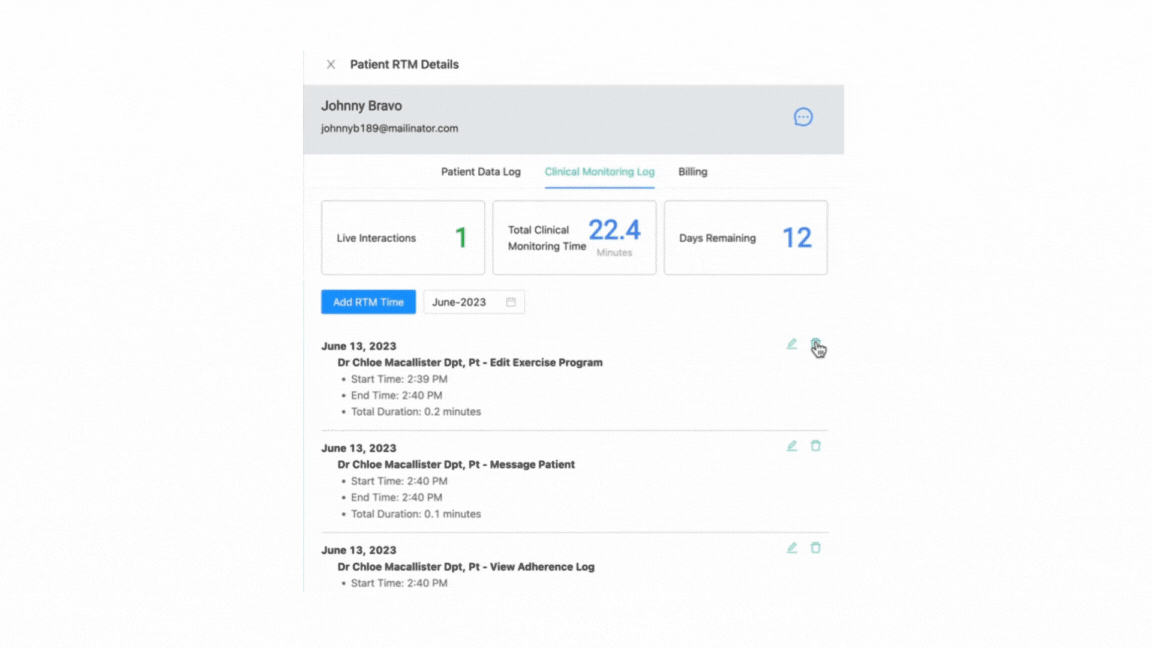Click the Message Patient entry title

(456, 465)
